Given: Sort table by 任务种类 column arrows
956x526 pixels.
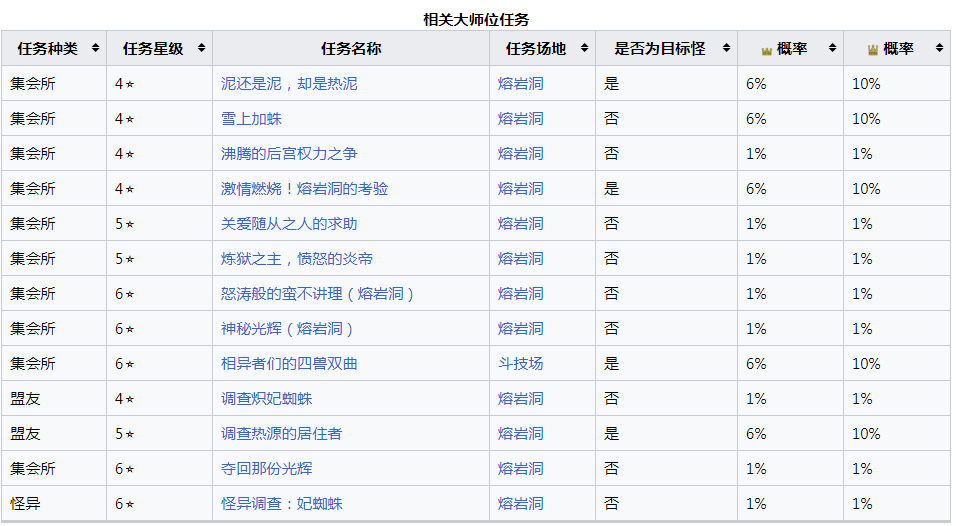Looking at the screenshot, I should [95, 48].
